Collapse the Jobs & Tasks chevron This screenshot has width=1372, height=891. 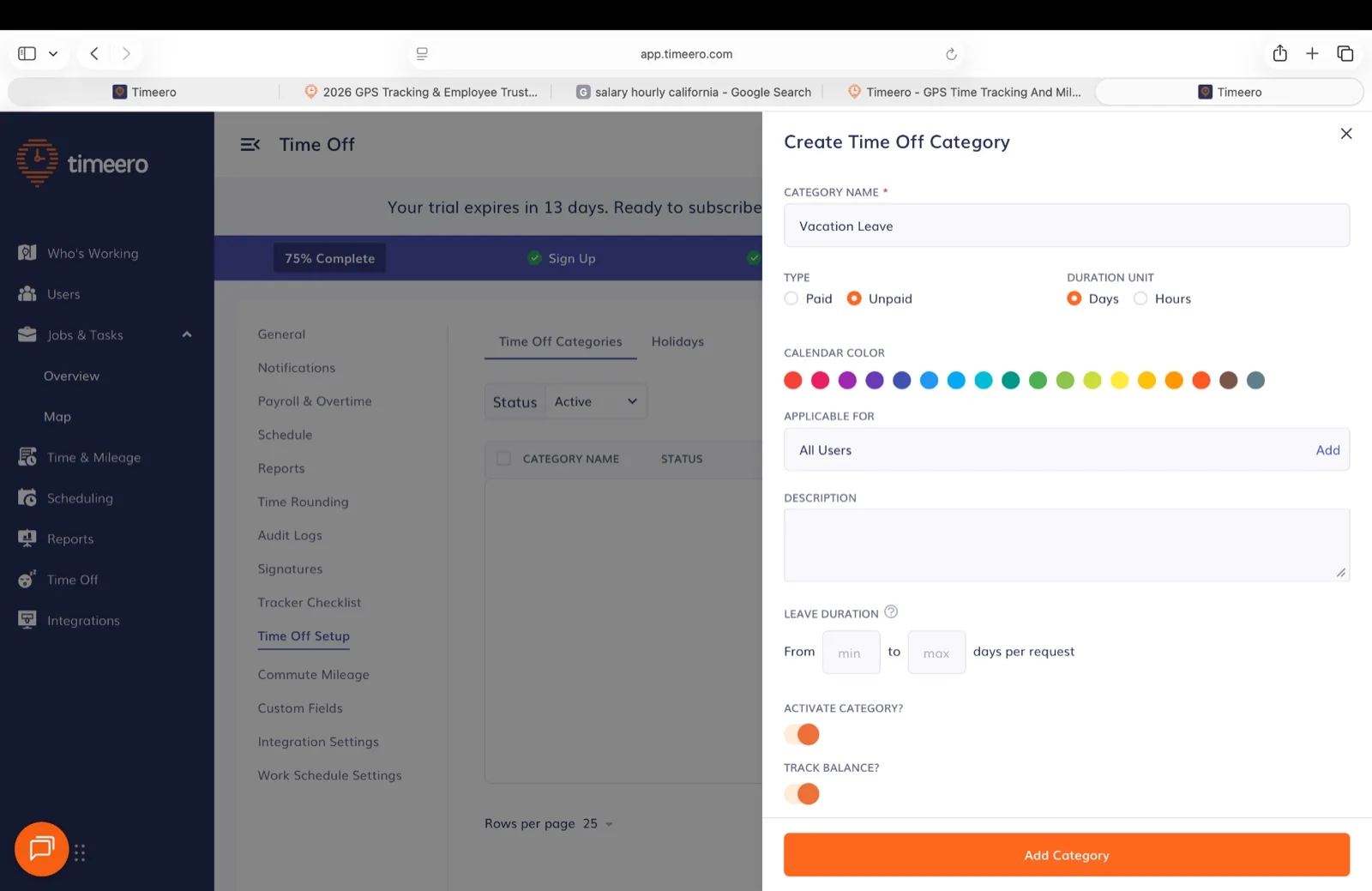pos(187,334)
